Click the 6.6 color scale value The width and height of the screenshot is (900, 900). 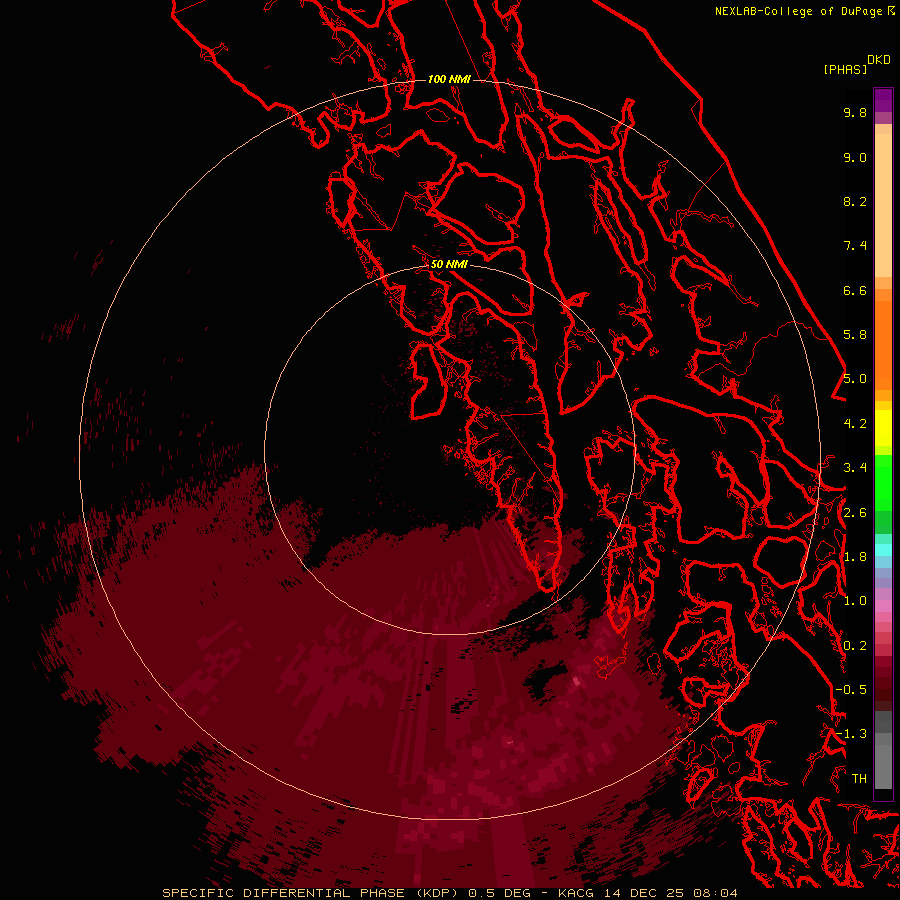click(x=855, y=290)
